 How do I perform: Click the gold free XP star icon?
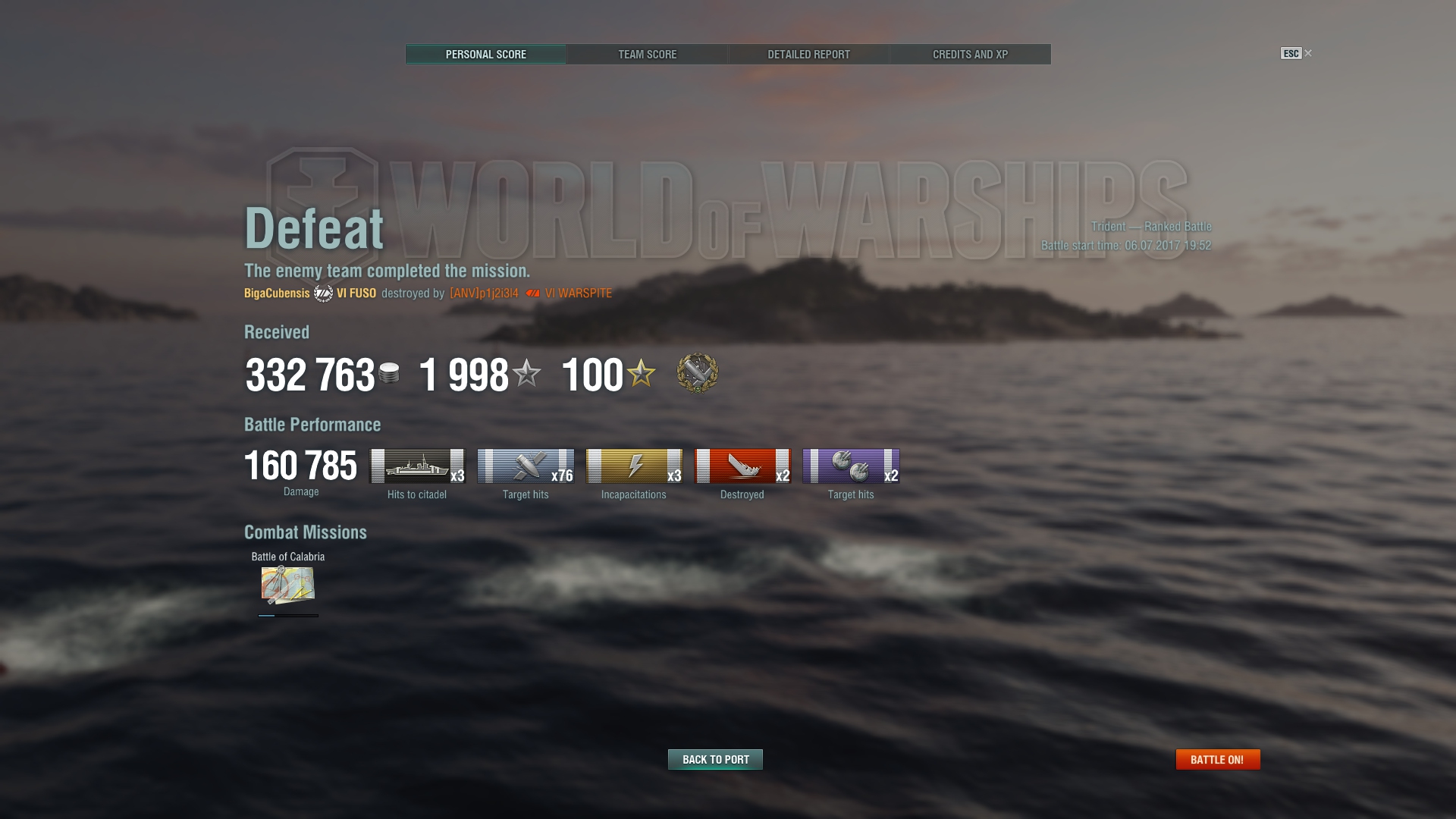click(x=641, y=373)
